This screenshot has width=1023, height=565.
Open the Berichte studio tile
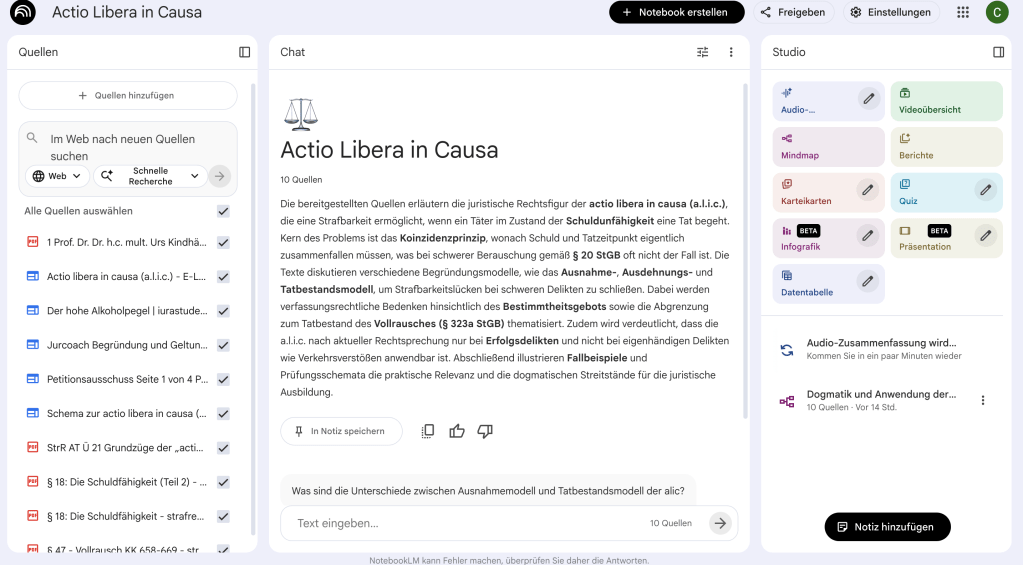click(946, 147)
